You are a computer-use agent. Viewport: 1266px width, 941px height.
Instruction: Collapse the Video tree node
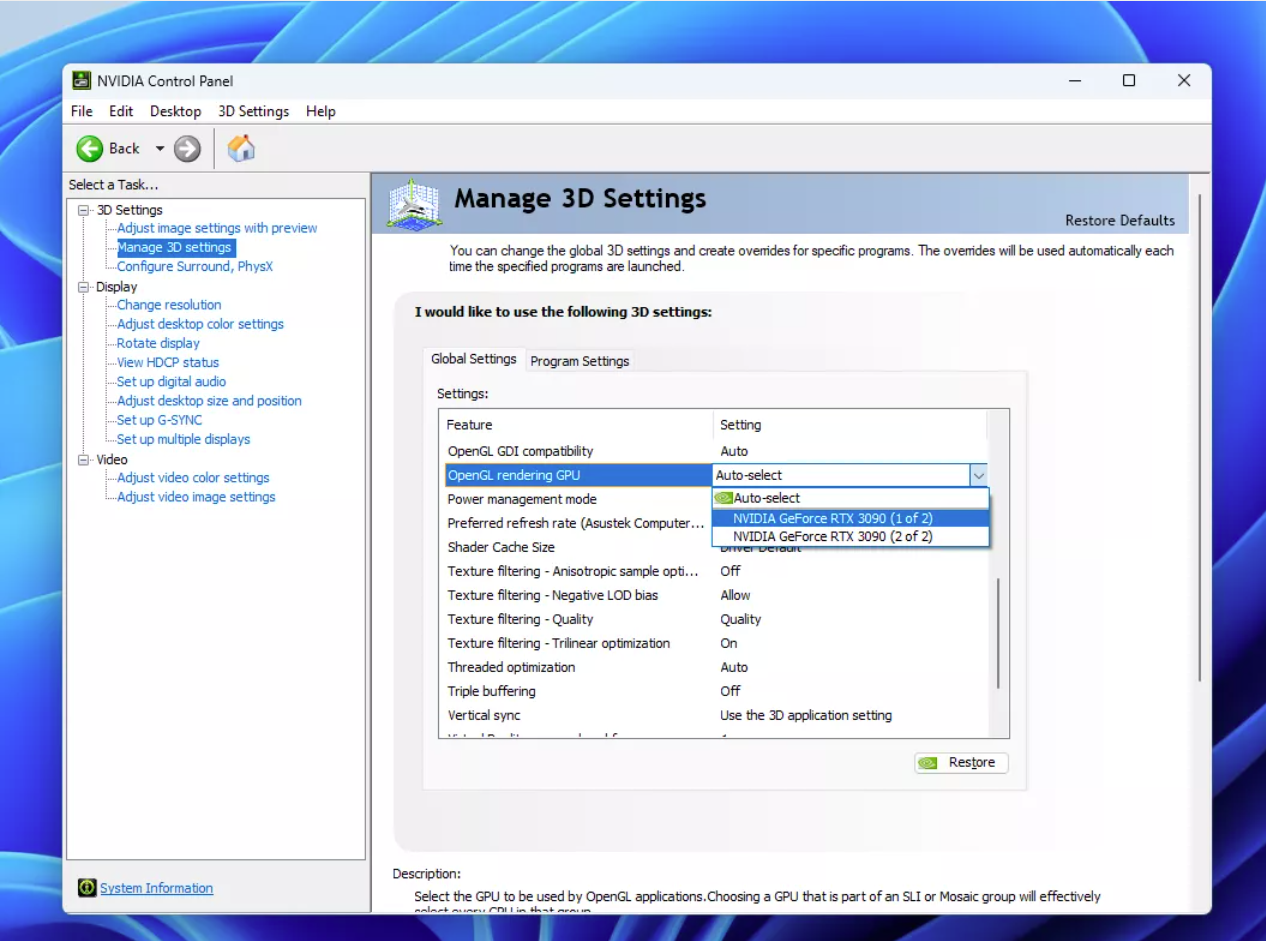(x=84, y=460)
